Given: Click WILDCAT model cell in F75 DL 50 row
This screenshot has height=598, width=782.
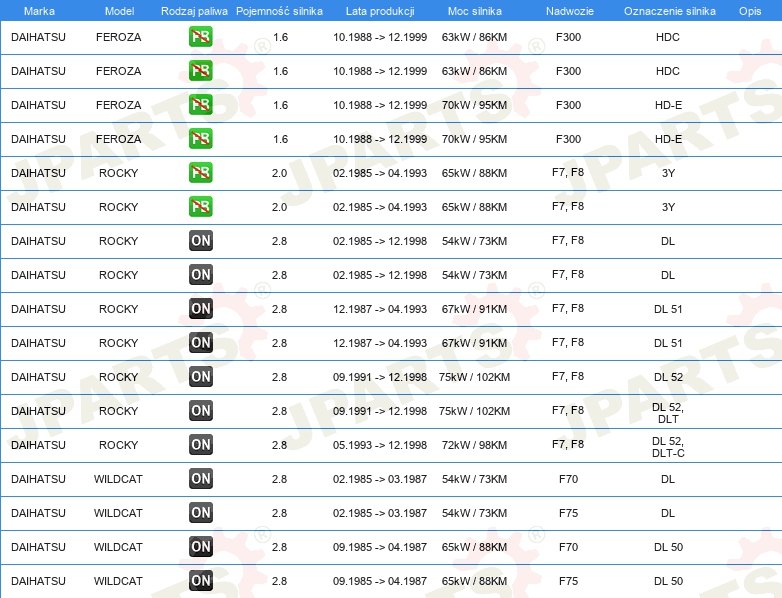Looking at the screenshot, I should click(x=118, y=581).
